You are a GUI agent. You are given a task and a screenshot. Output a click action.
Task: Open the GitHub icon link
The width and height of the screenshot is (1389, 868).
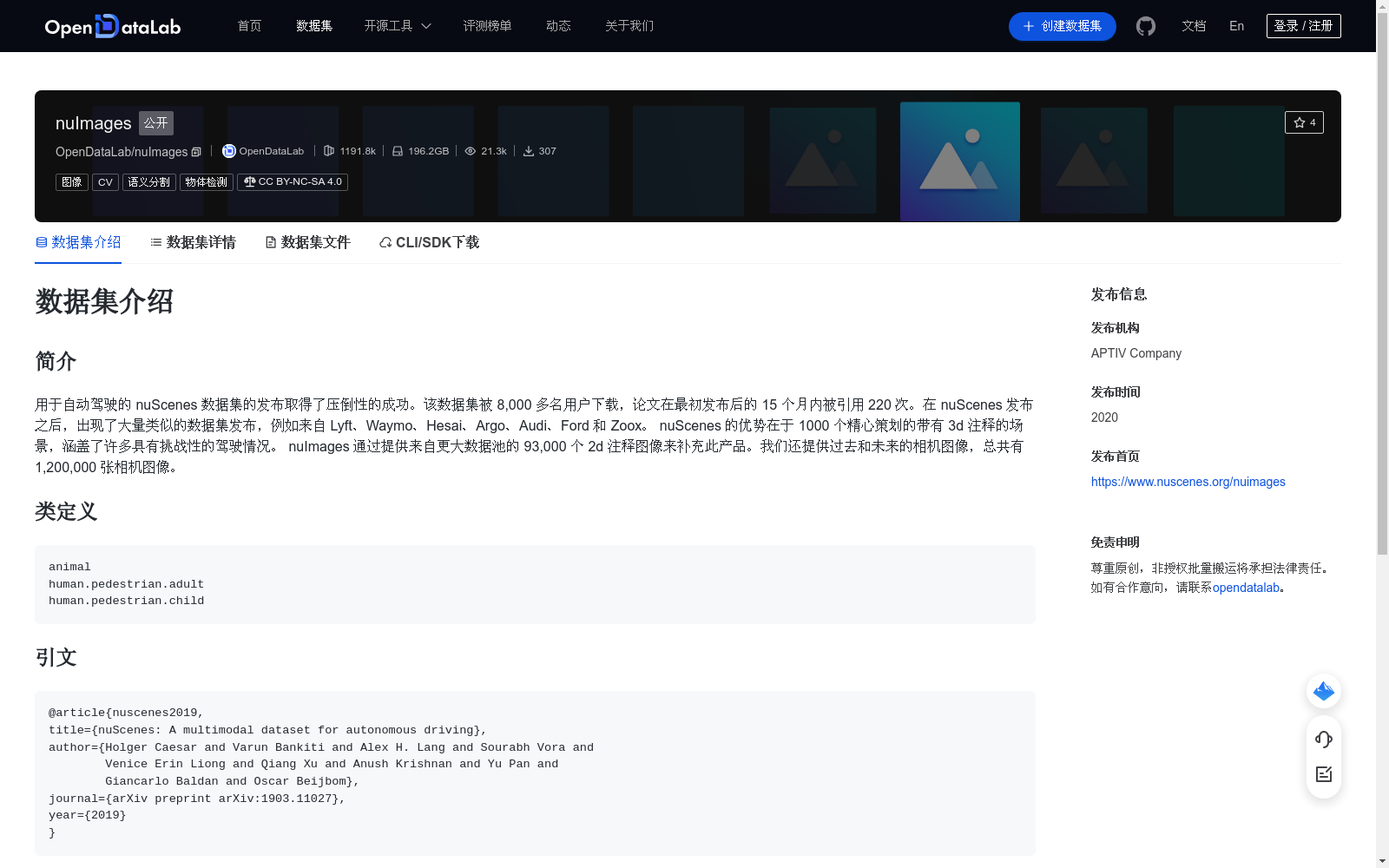click(x=1146, y=26)
